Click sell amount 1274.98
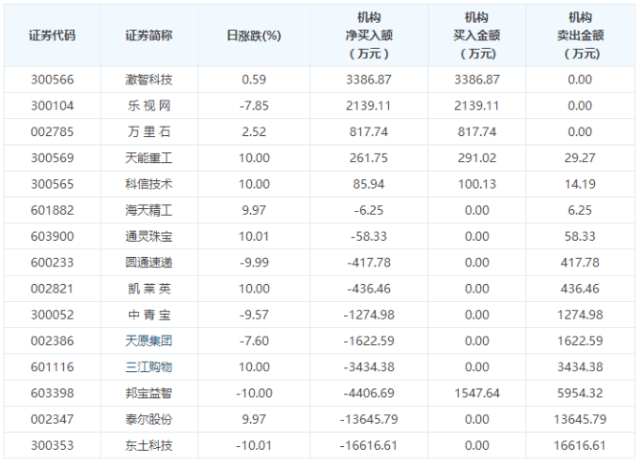The width and height of the screenshot is (640, 464). (x=580, y=315)
